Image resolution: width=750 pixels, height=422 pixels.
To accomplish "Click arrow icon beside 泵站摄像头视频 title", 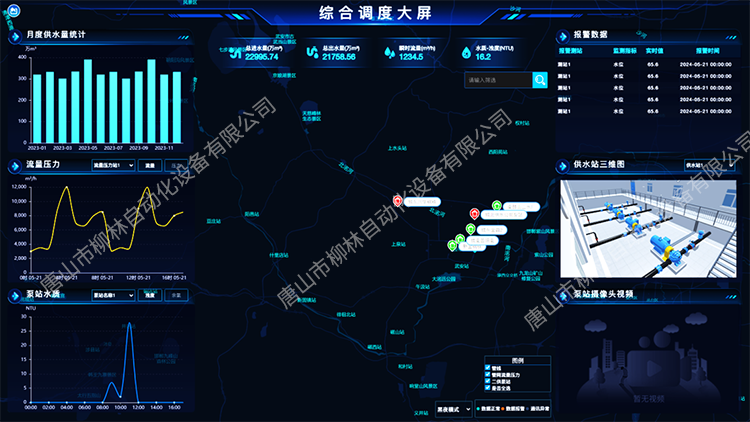I will [x=562, y=296].
